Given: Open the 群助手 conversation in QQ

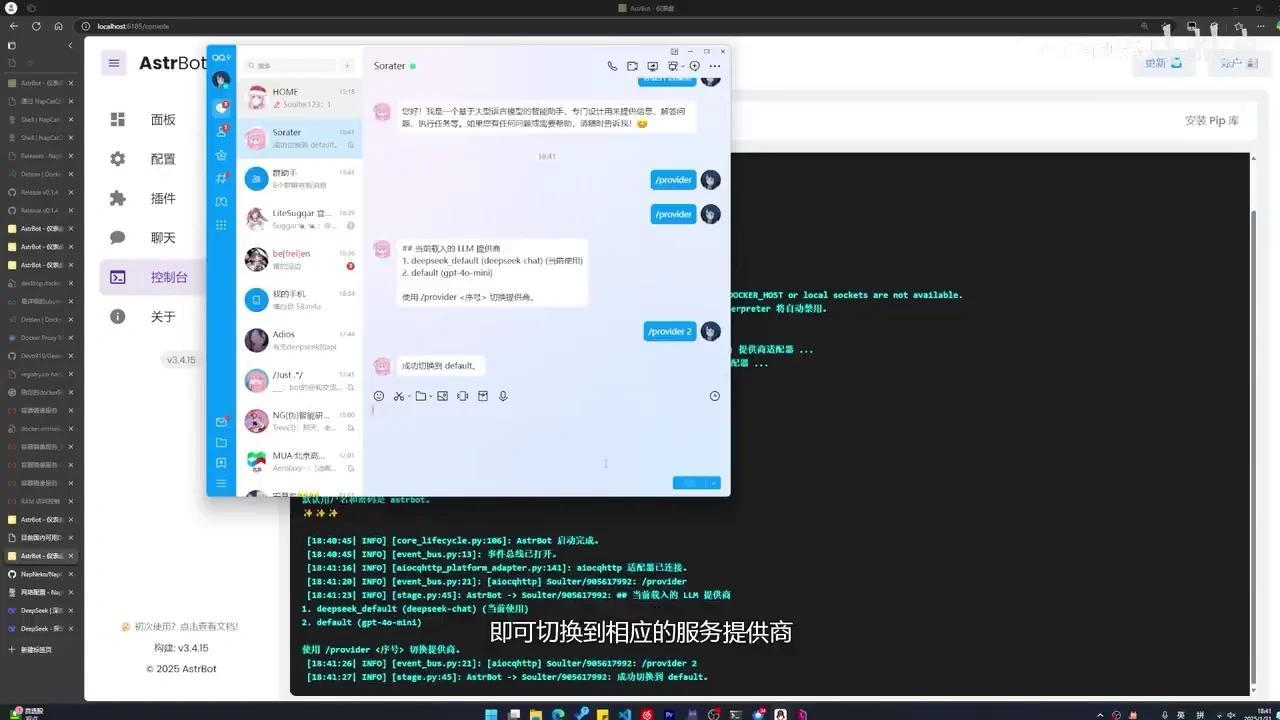Looking at the screenshot, I should [299, 178].
